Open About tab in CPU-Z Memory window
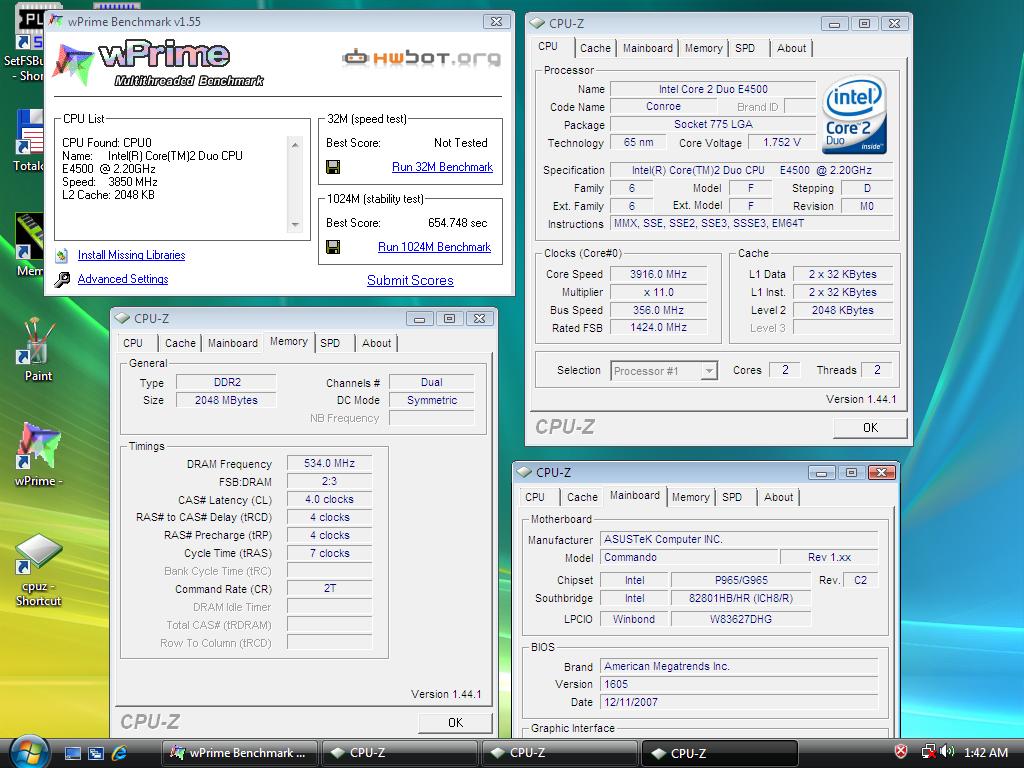 [x=376, y=344]
